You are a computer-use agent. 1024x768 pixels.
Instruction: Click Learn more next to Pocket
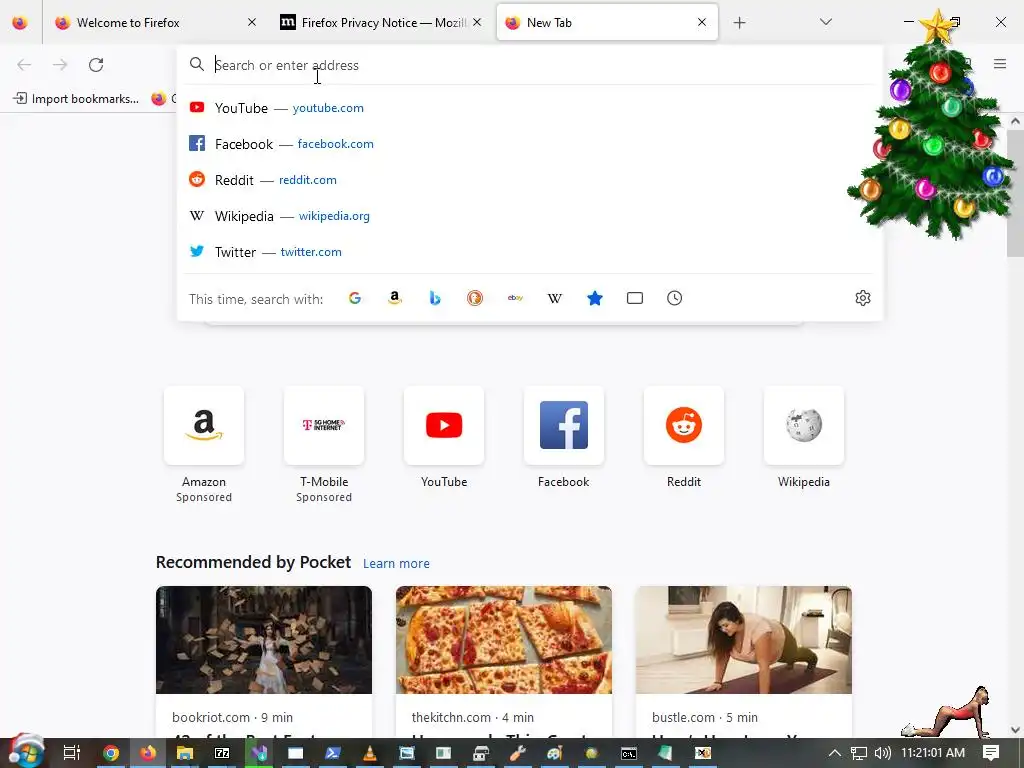[x=396, y=564]
